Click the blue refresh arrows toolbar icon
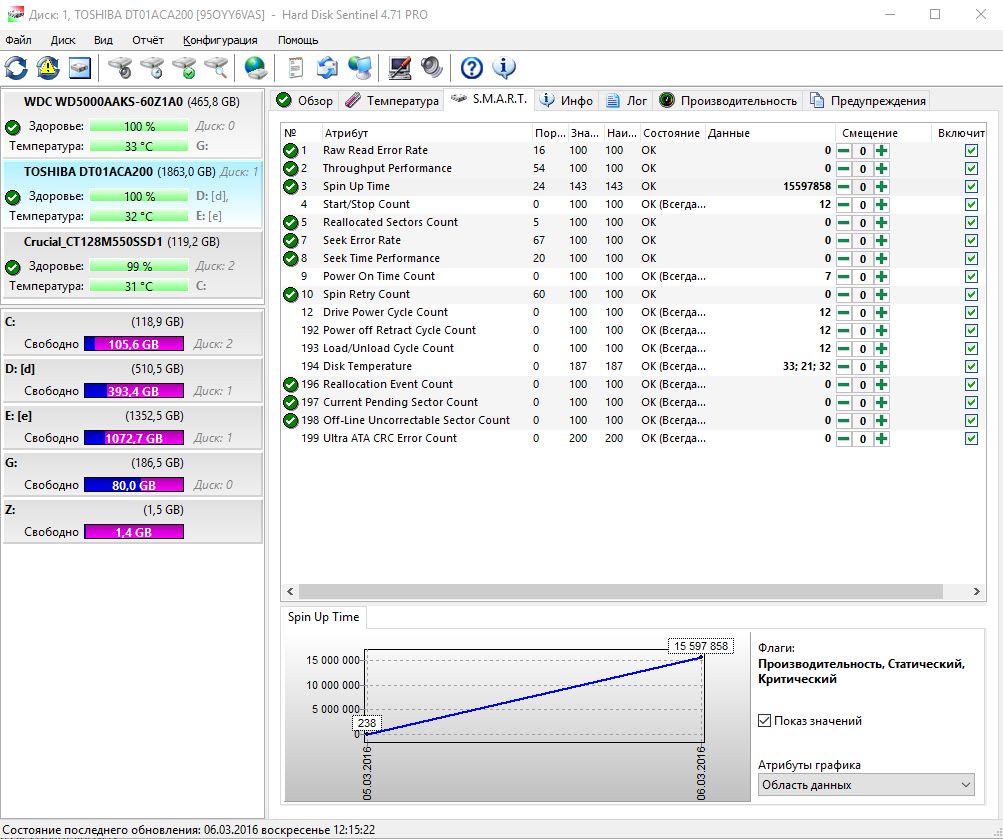The height and width of the screenshot is (839, 1003). pyautogui.click(x=17, y=68)
